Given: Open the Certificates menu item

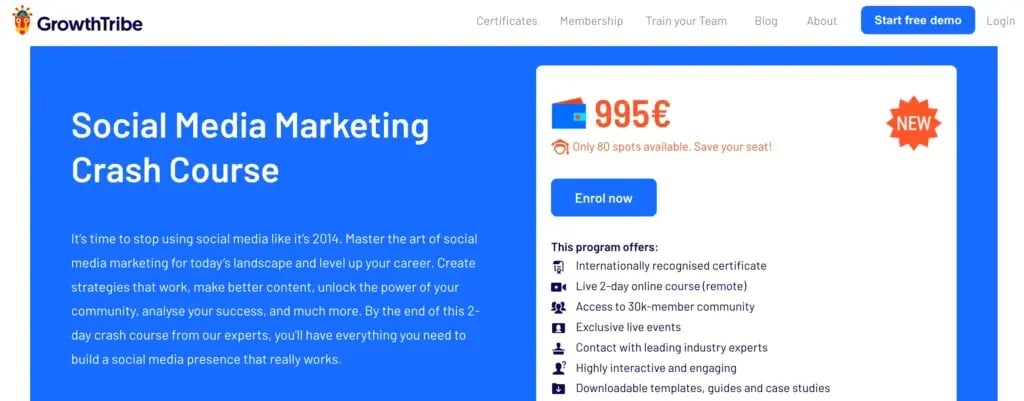Looking at the screenshot, I should 507,21.
